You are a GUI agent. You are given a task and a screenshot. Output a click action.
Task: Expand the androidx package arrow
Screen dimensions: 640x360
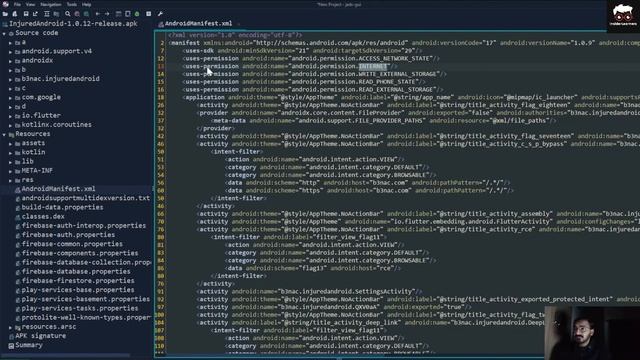click(x=11, y=61)
